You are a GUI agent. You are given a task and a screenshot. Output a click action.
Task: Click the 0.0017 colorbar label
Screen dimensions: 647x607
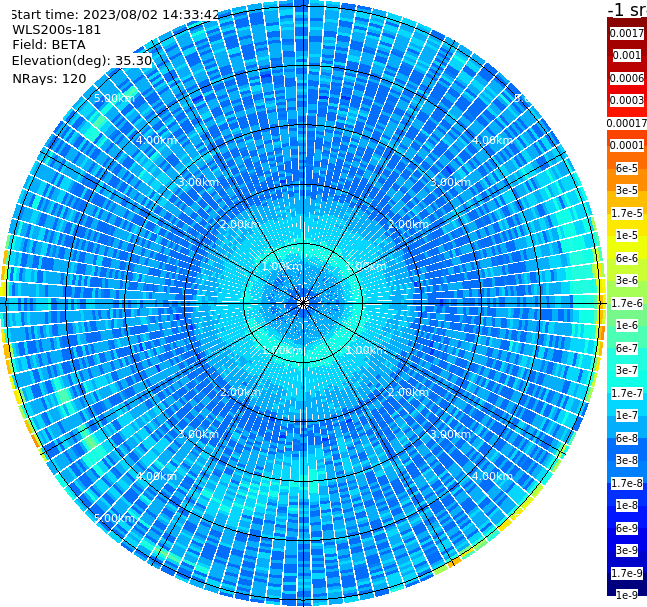(x=627, y=33)
